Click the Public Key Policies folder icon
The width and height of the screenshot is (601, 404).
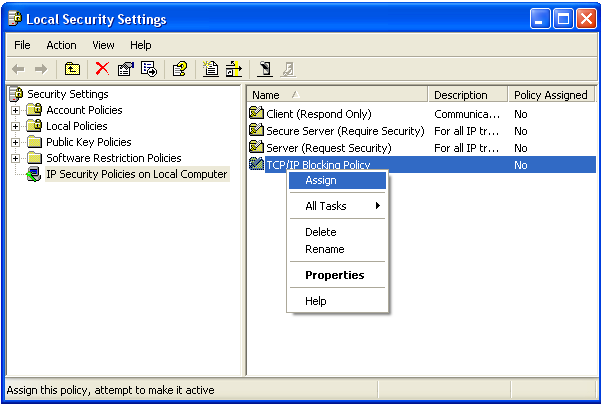point(34,142)
